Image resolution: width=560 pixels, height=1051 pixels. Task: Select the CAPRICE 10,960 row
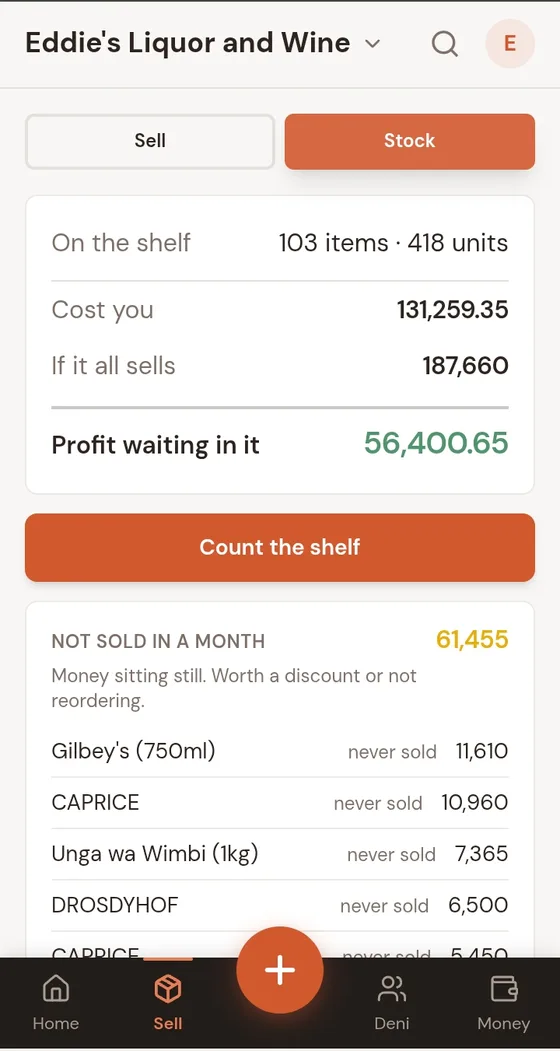(x=280, y=802)
